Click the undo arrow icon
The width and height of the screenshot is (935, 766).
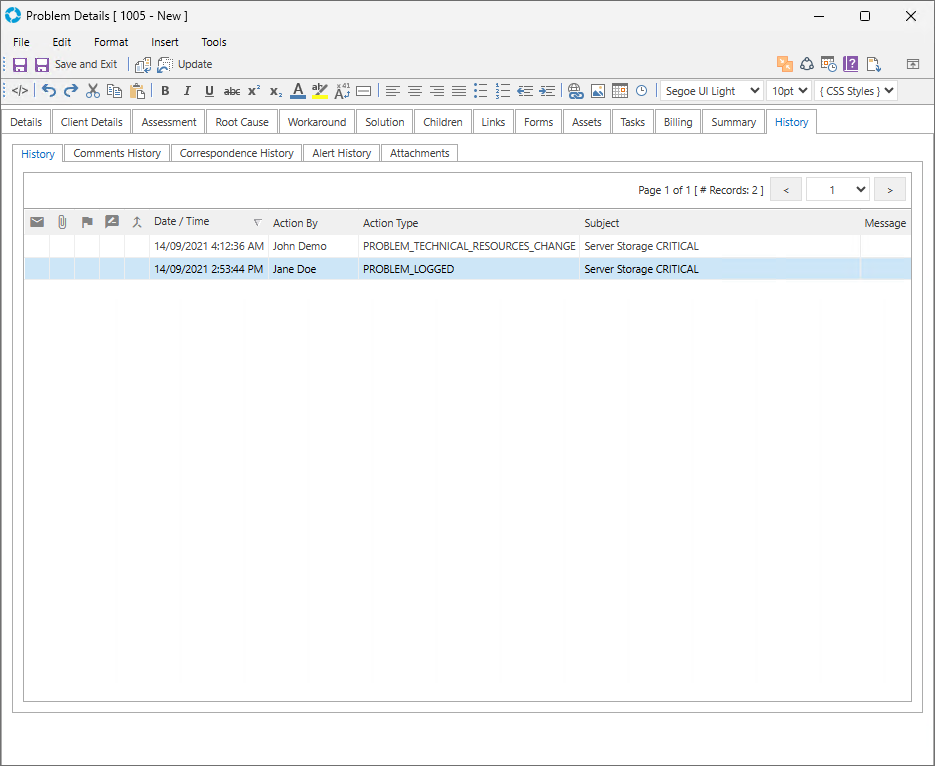pyautogui.click(x=49, y=91)
